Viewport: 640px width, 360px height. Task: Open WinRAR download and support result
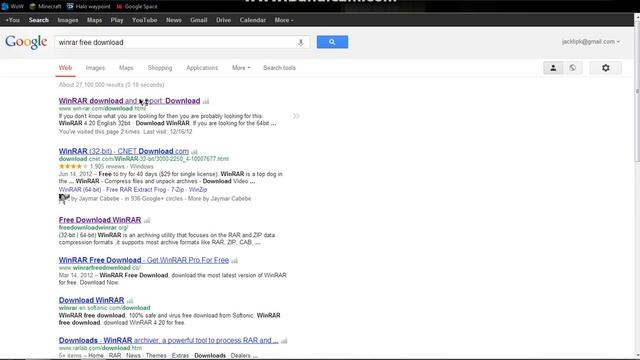tap(129, 101)
